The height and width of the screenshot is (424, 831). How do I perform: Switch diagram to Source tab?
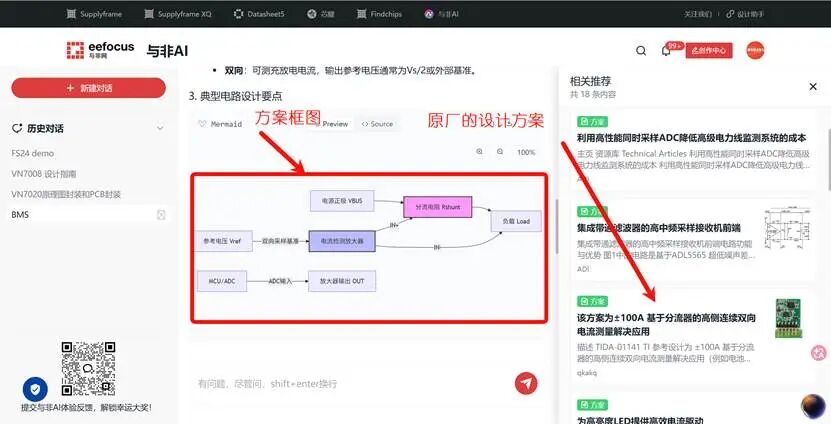click(x=377, y=123)
